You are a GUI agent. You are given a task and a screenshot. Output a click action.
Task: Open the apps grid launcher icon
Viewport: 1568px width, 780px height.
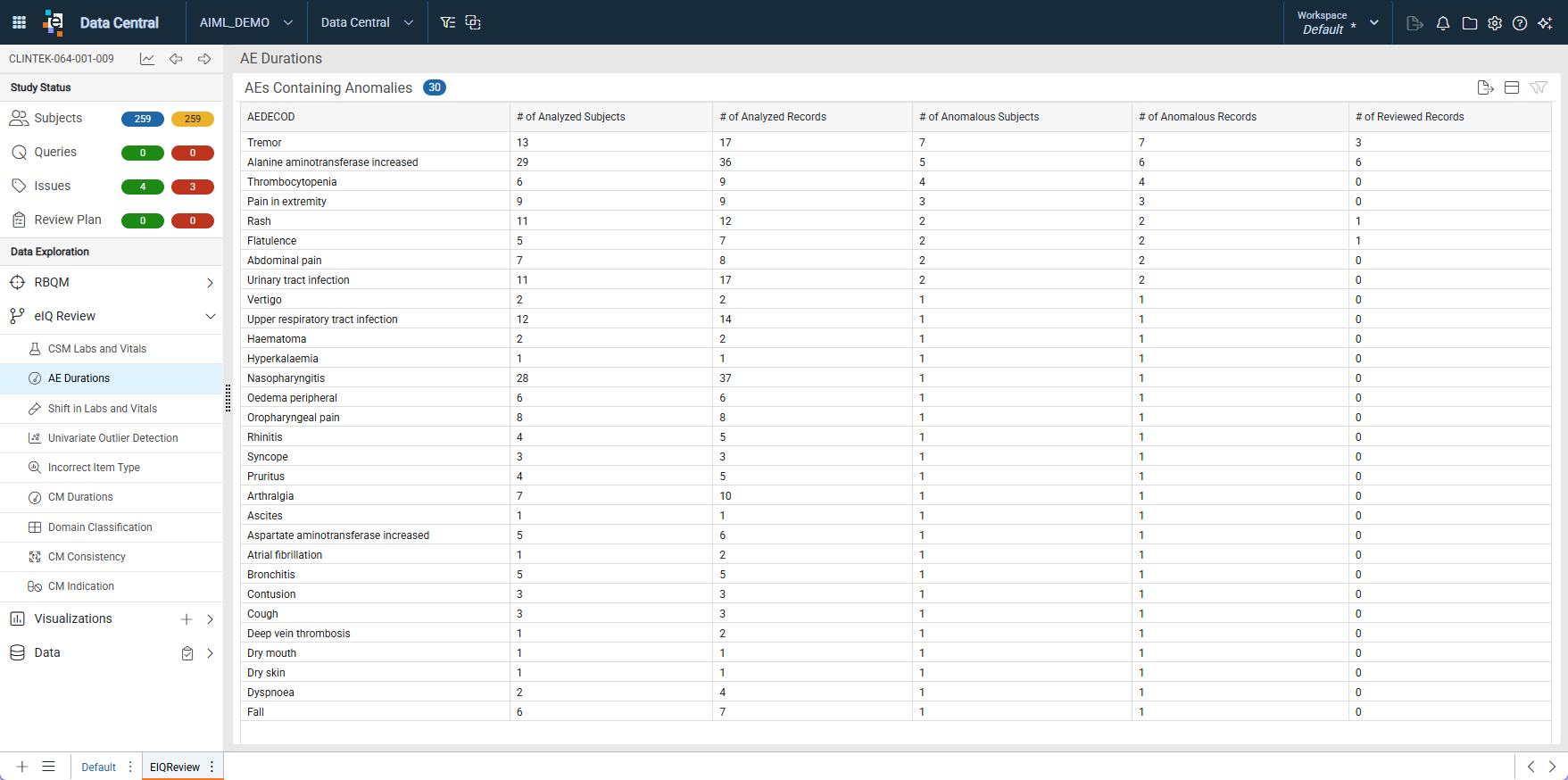19,22
